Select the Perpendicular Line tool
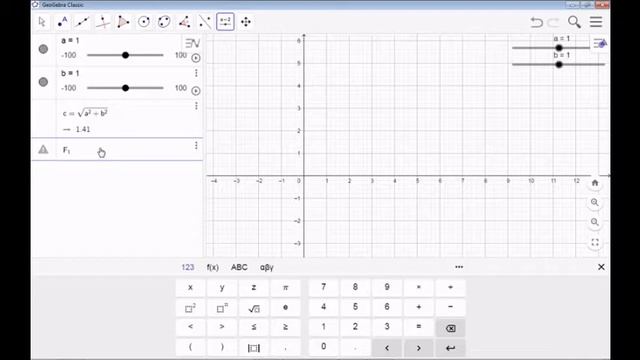 tap(103, 22)
